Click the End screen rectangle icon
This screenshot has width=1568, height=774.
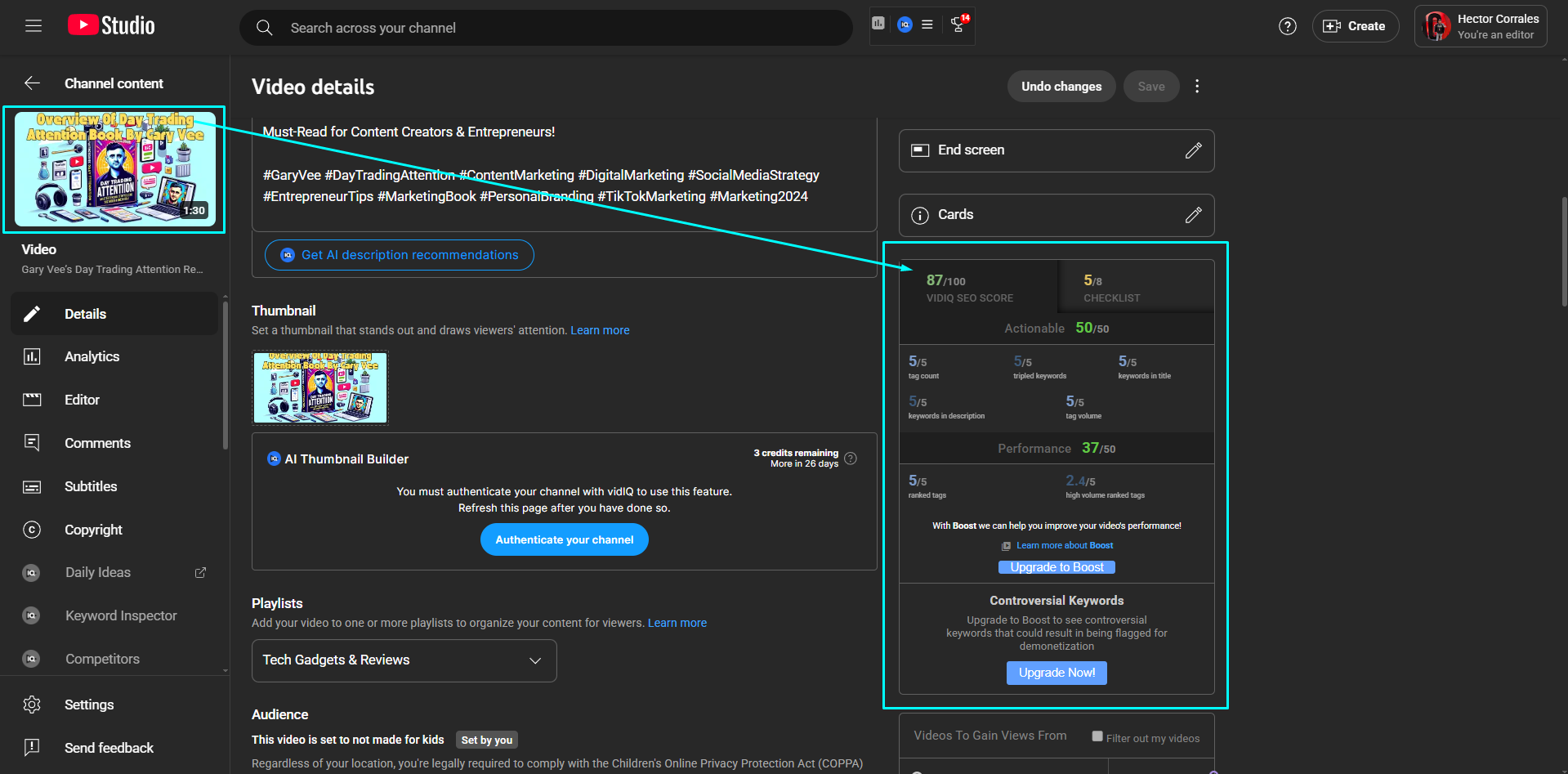[920, 150]
